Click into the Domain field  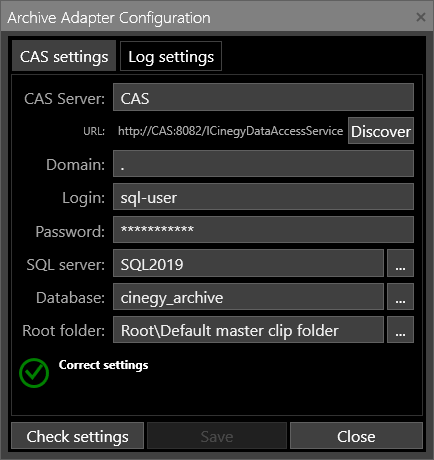[263, 163]
